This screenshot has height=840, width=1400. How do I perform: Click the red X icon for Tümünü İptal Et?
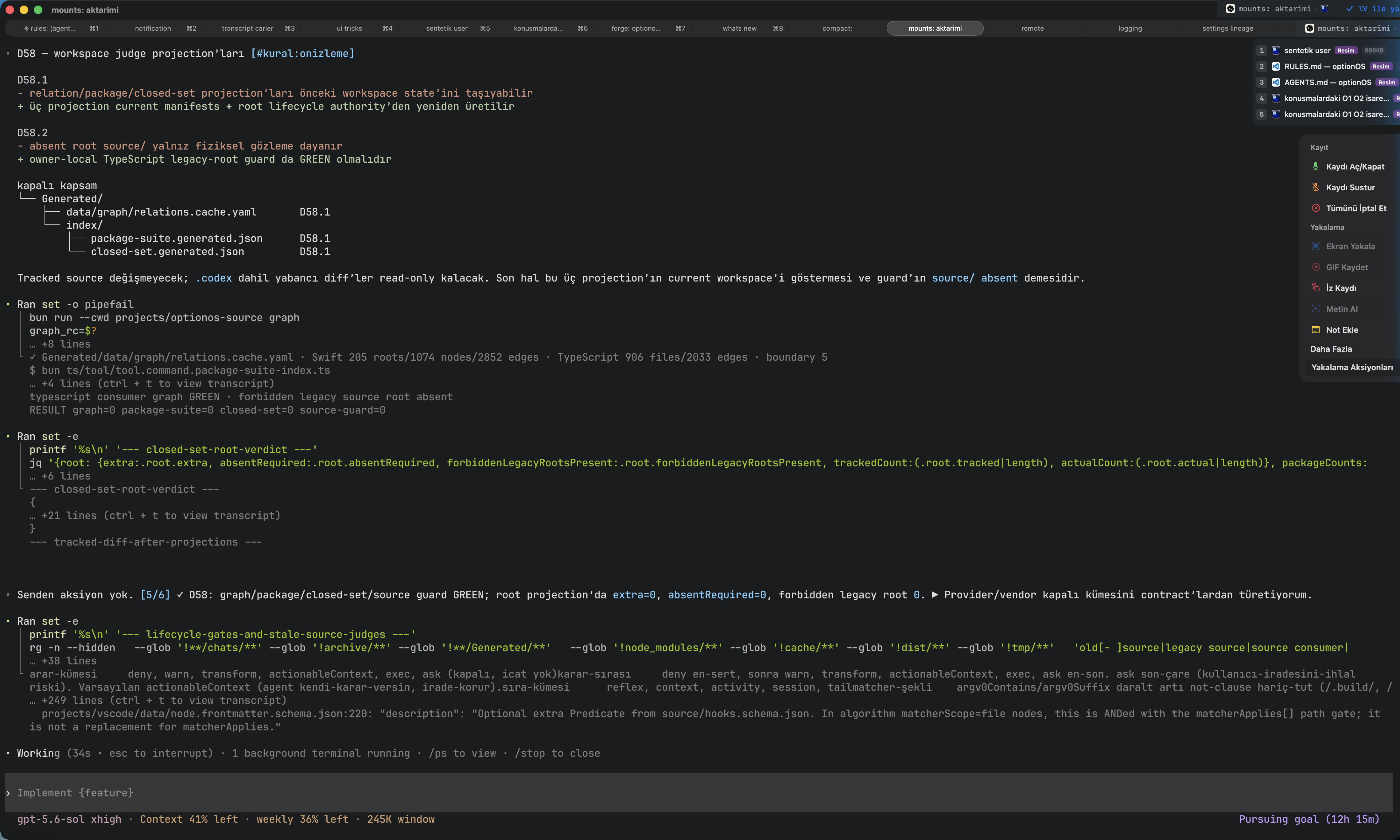(1316, 208)
